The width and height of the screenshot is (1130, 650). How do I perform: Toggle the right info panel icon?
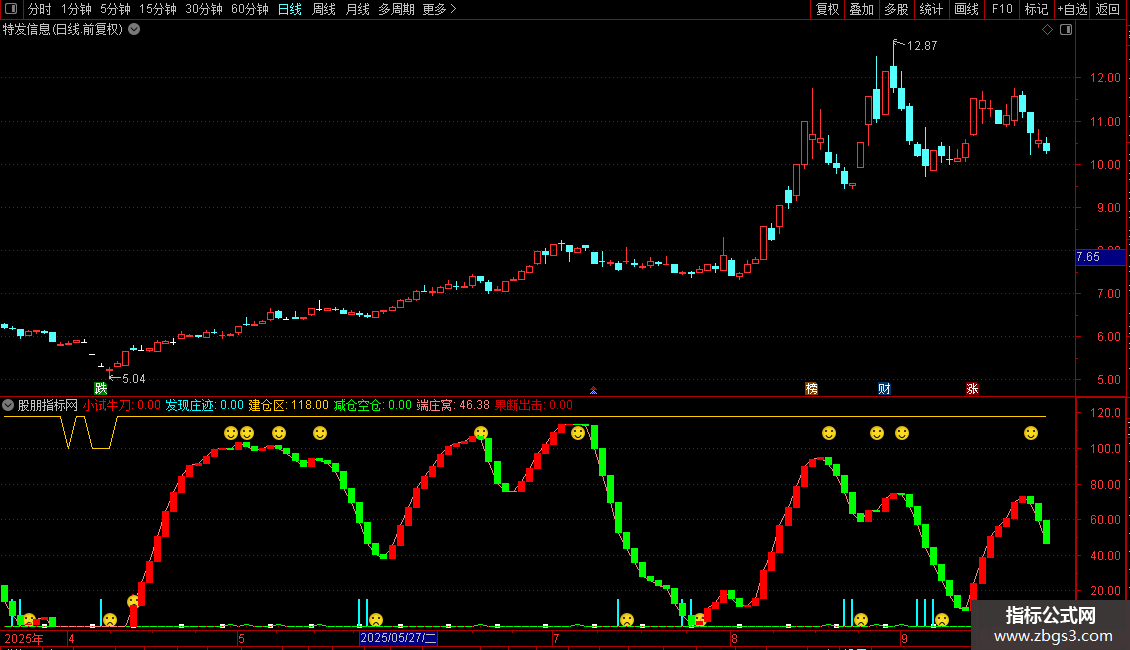1066,30
